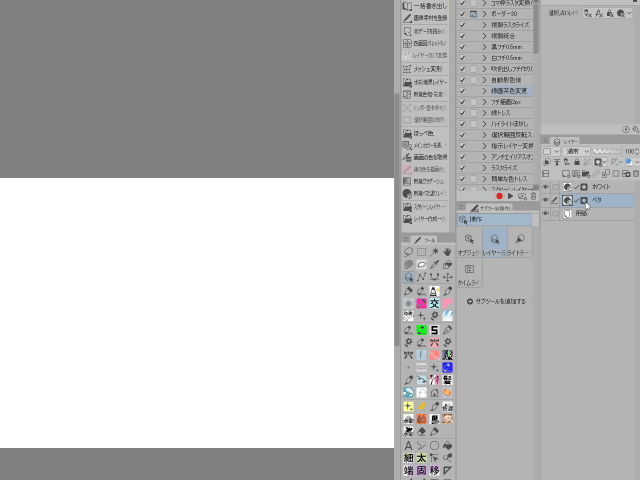Select the black S tool icon

[x=434, y=330]
